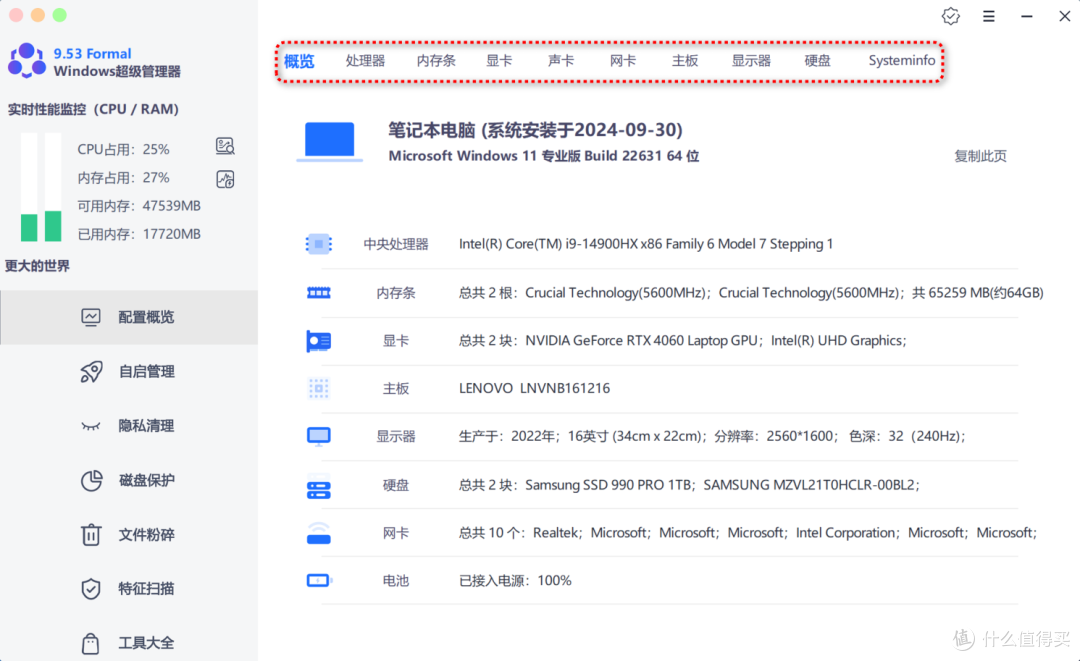Click the 内存条 RAM icon
Viewport: 1080px width, 661px height.
pyautogui.click(x=318, y=293)
